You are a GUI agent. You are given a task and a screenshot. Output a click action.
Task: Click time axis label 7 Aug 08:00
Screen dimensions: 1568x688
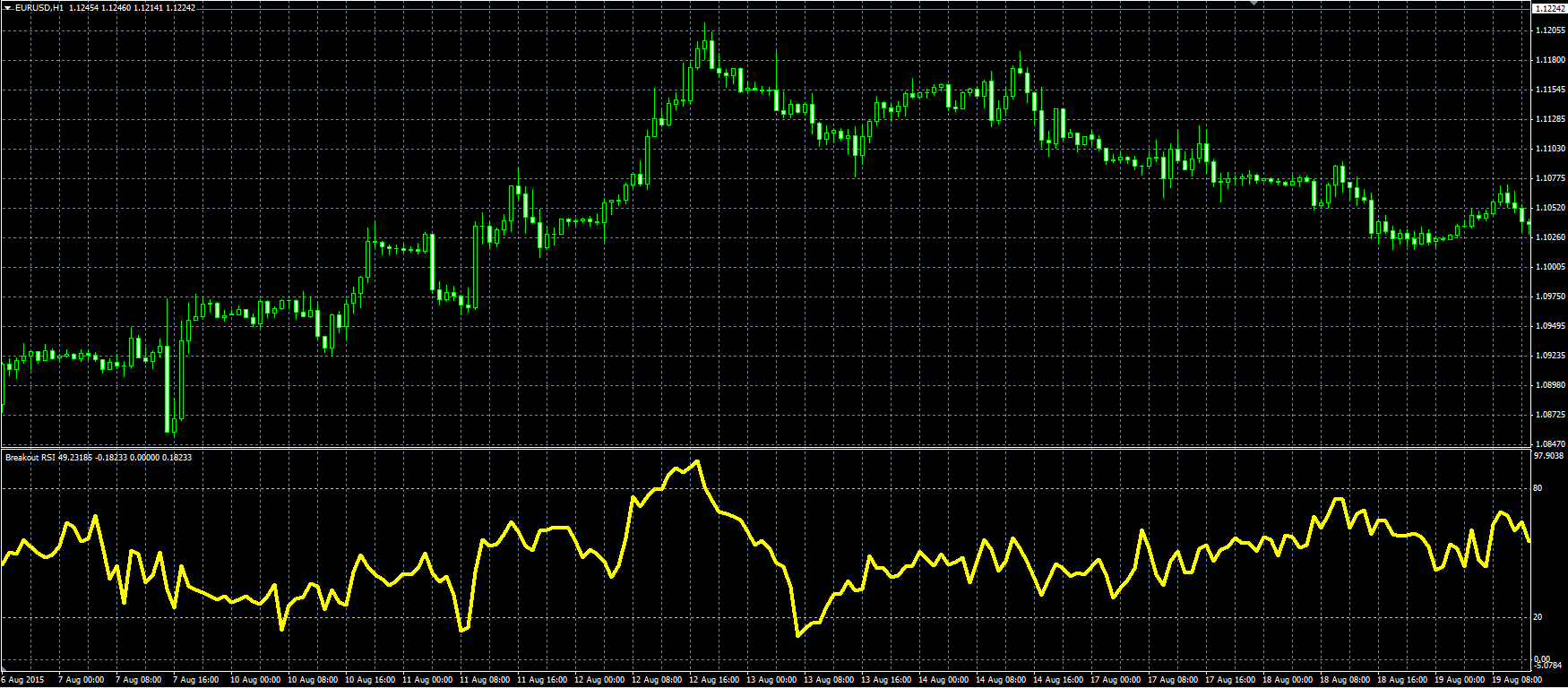[139, 680]
